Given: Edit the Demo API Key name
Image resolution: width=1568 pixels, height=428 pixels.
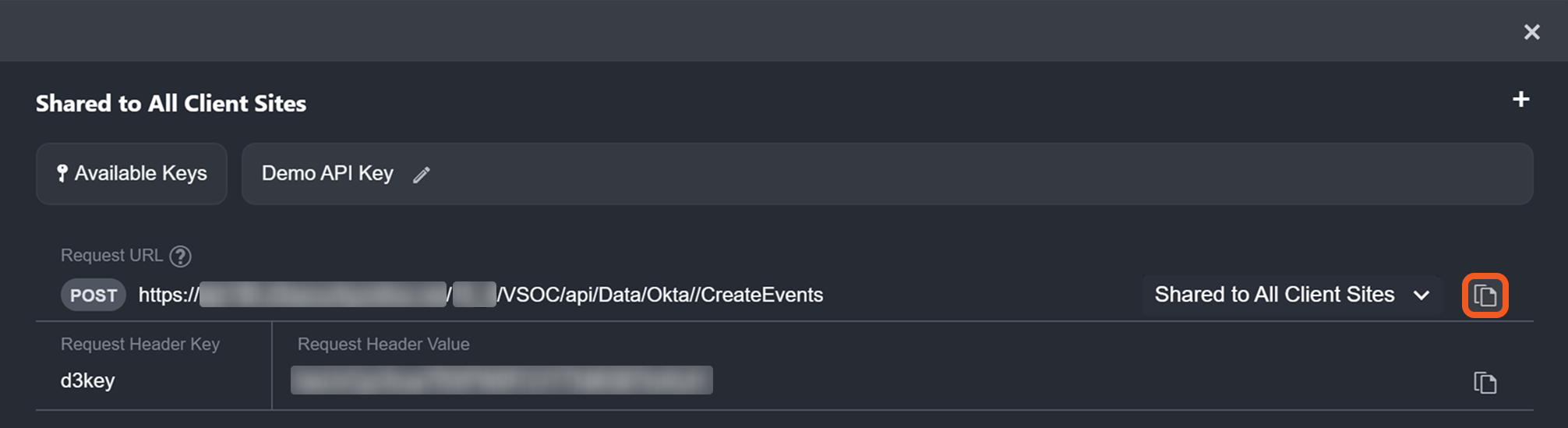Looking at the screenshot, I should [422, 175].
